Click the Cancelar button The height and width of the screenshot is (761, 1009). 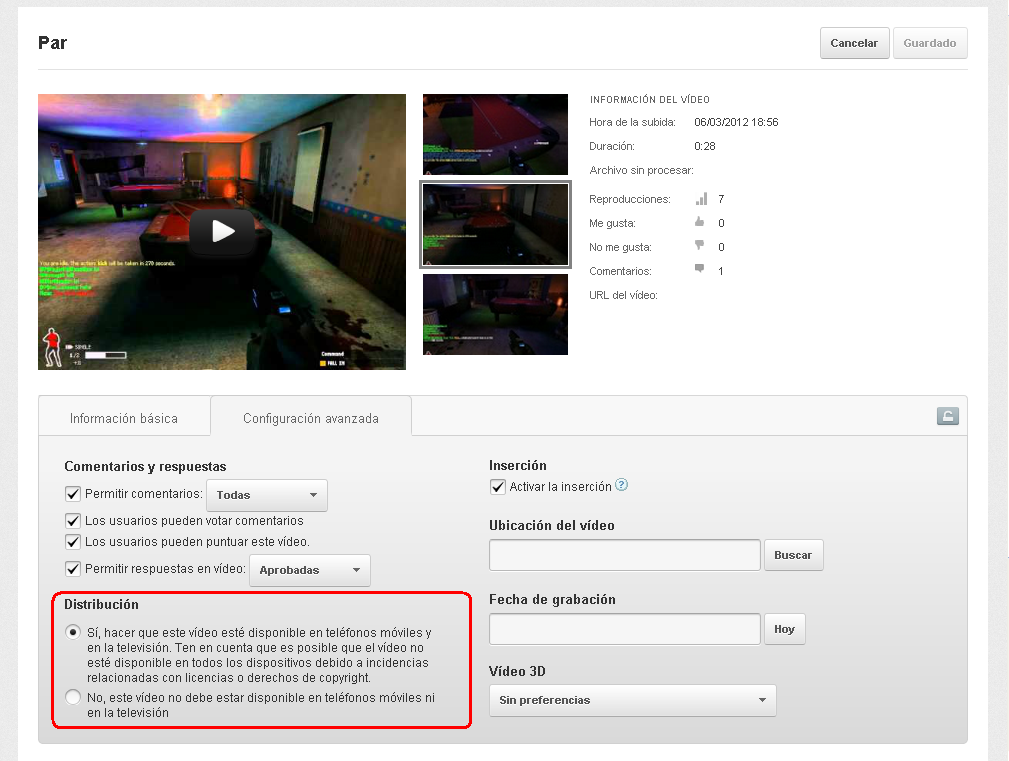[x=855, y=43]
